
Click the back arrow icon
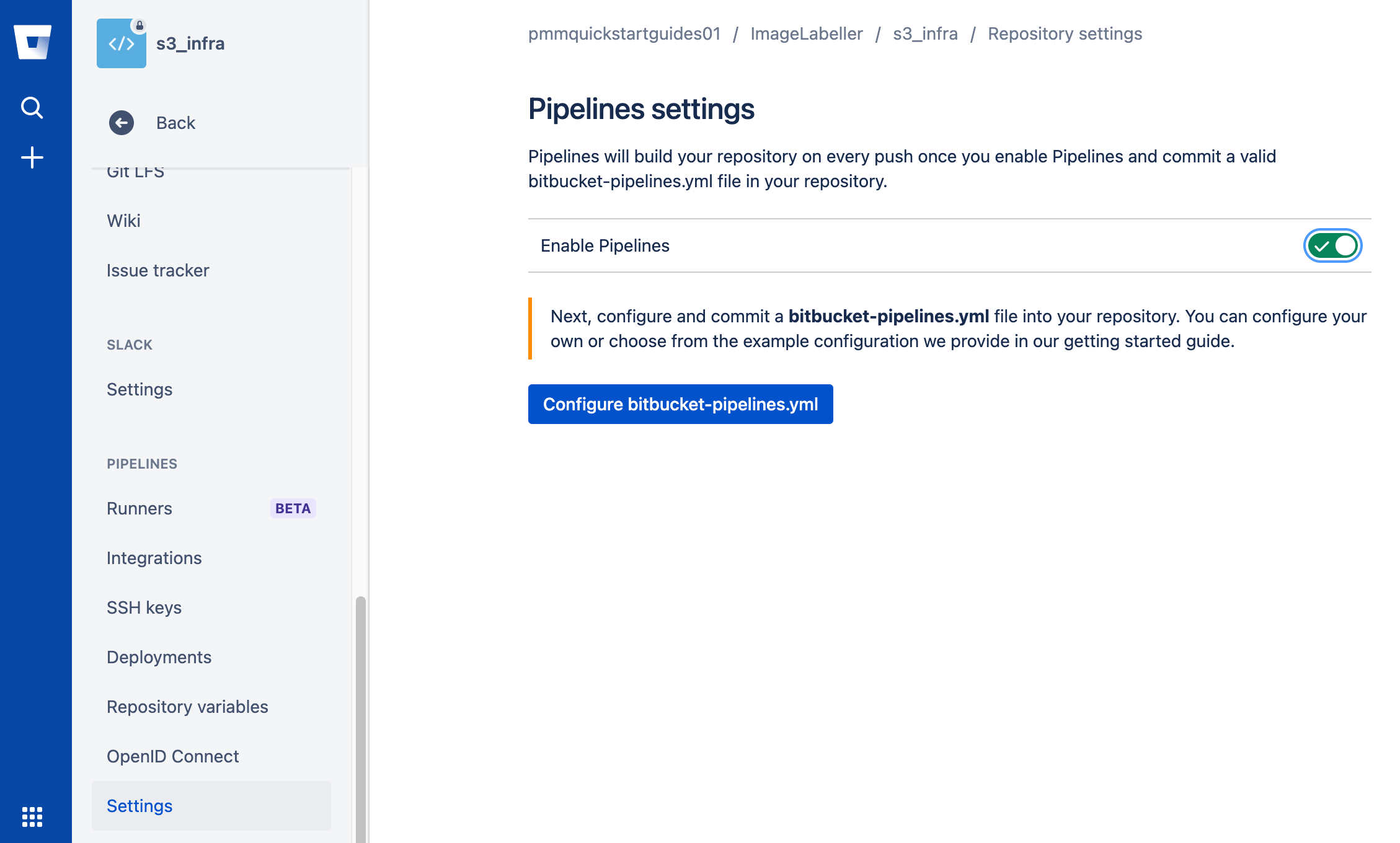(x=120, y=122)
